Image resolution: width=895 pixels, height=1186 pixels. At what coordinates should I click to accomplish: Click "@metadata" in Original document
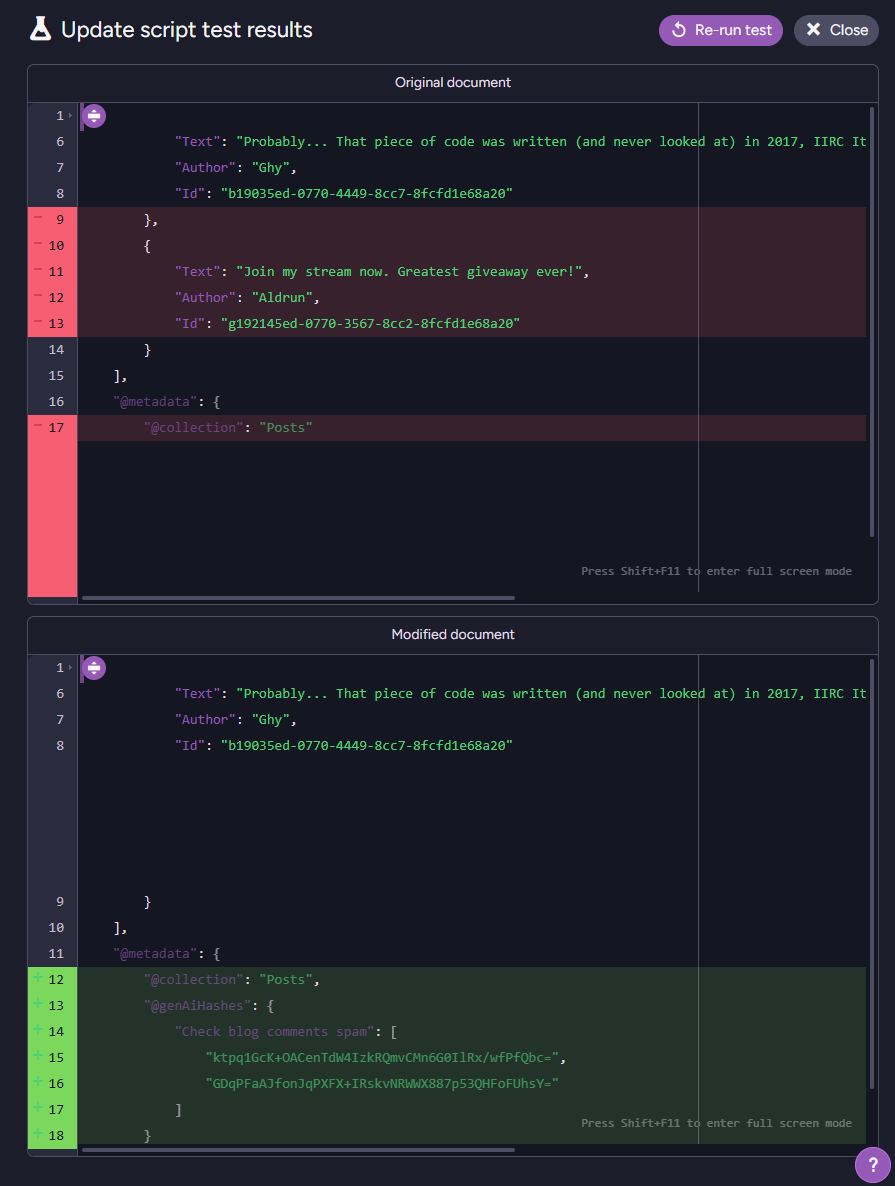(x=155, y=402)
